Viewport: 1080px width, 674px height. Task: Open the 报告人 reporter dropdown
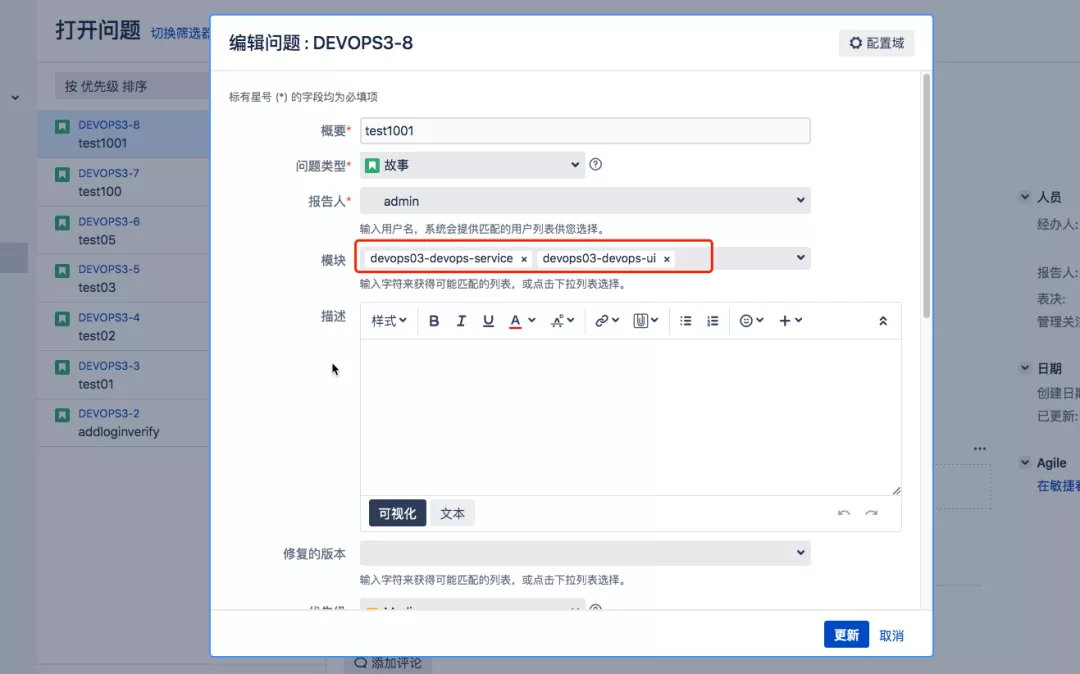pyautogui.click(x=585, y=201)
